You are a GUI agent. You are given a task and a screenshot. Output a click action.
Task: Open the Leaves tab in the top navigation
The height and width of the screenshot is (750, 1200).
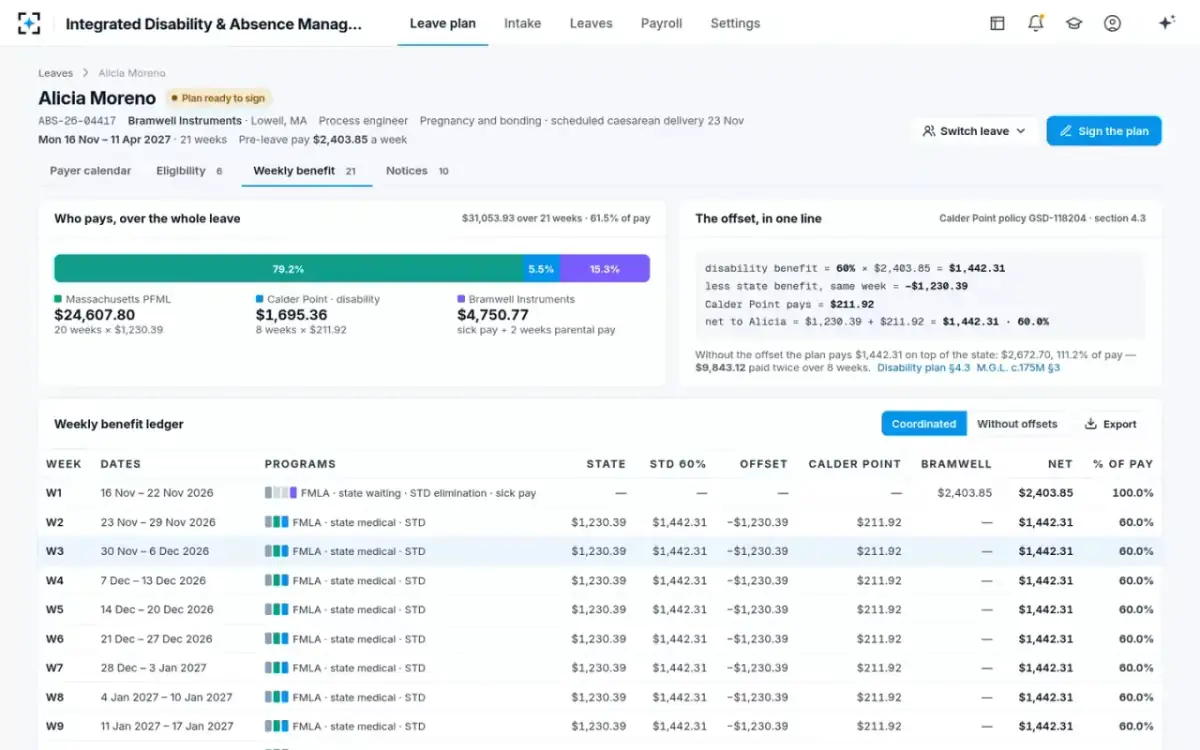pos(591,23)
